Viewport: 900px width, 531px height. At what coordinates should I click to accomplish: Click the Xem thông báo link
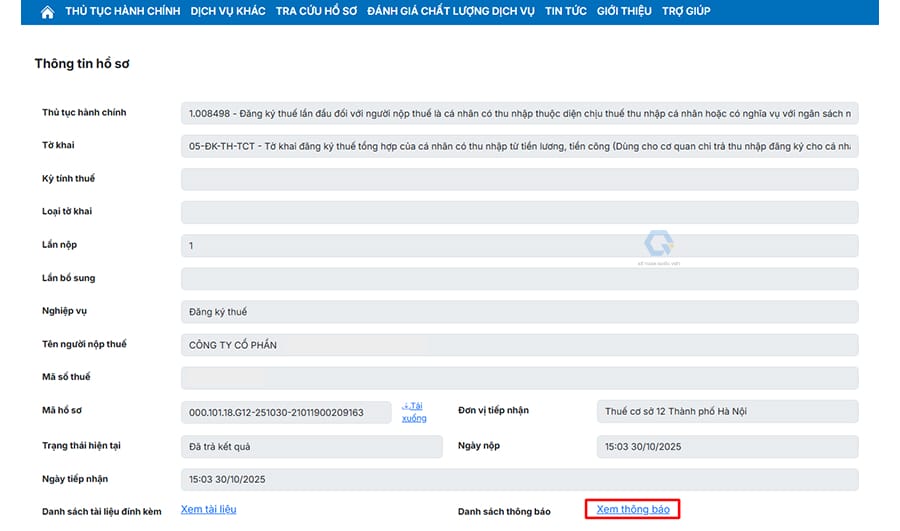633,510
